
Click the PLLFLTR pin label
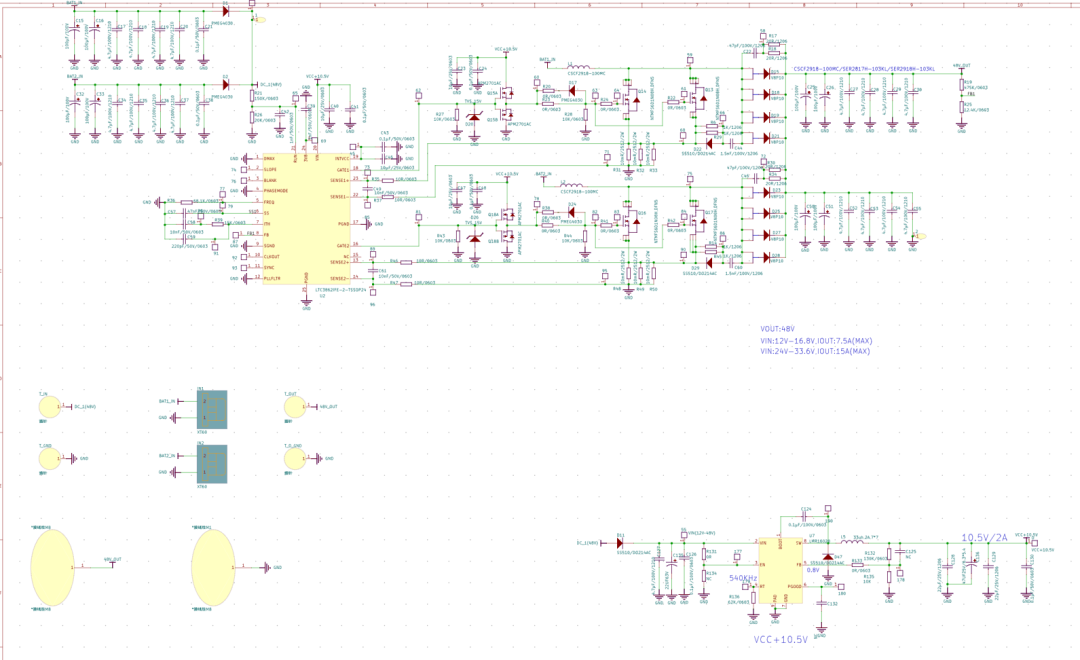(x=272, y=278)
